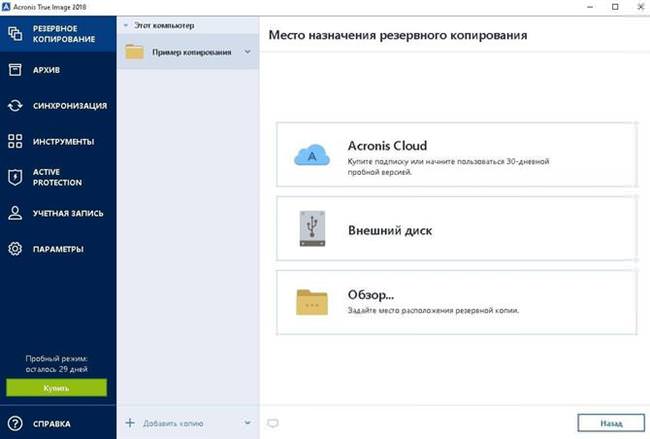
Task: Click the Acronis Cloud icon
Action: click(x=312, y=155)
